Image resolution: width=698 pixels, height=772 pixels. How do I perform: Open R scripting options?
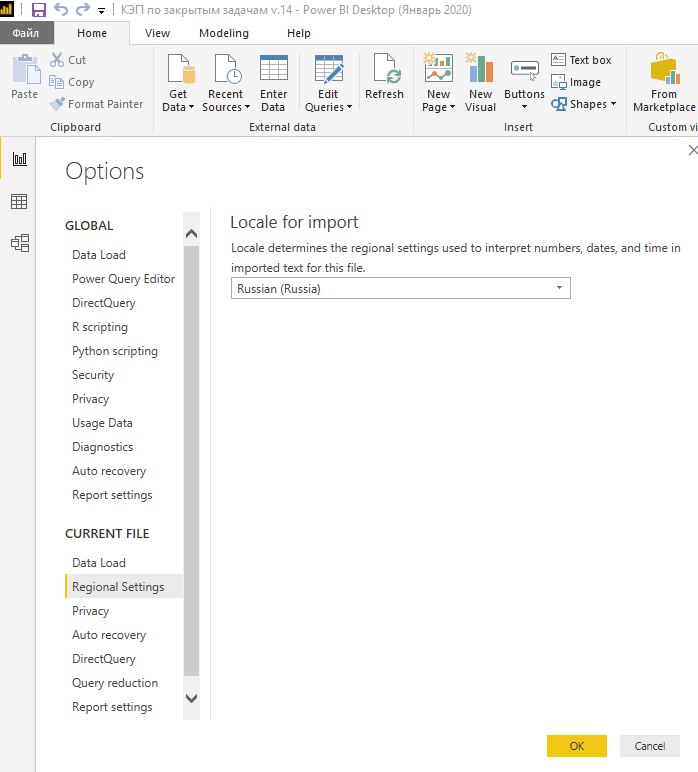[100, 327]
